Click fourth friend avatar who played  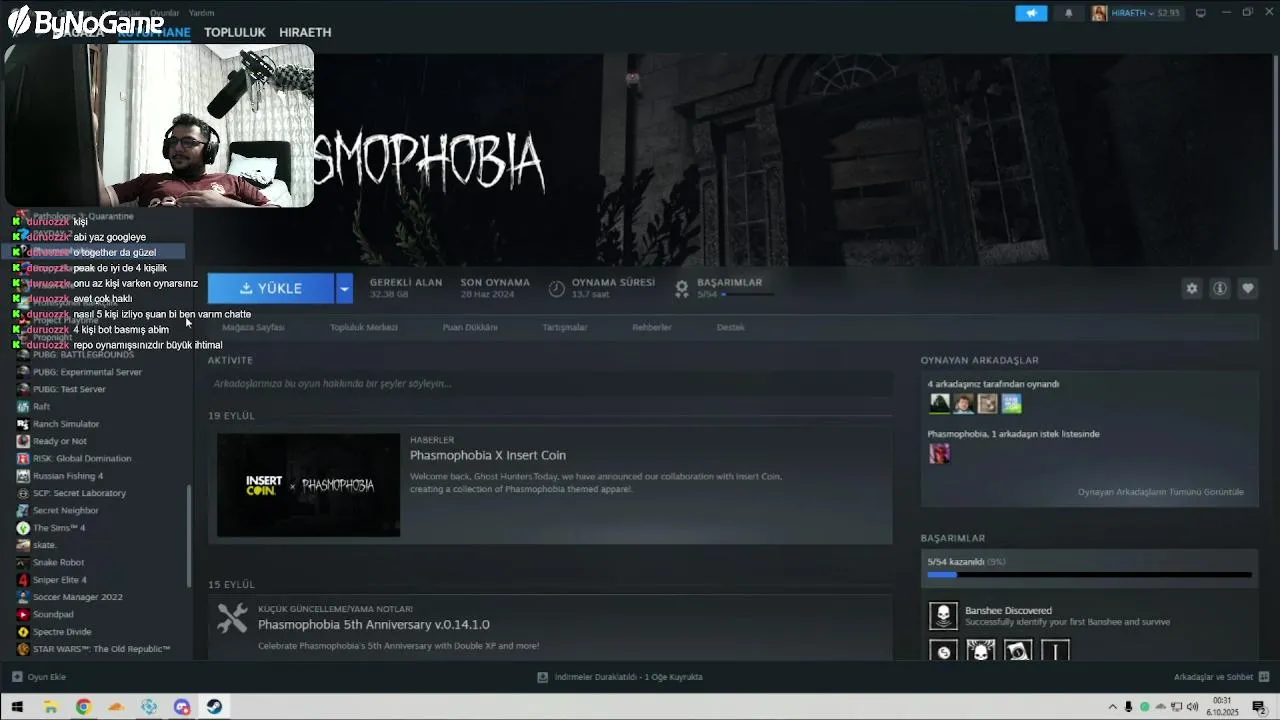1012,403
